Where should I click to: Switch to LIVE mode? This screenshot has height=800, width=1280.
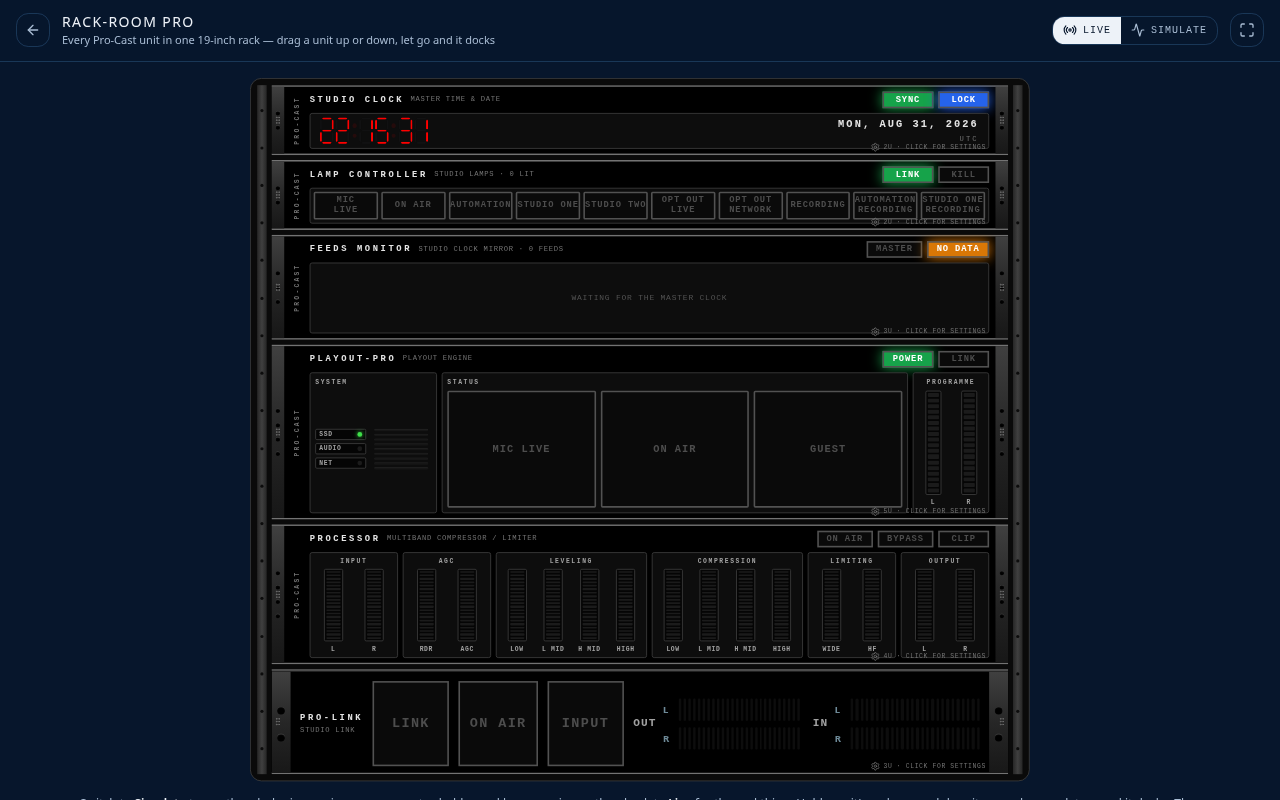click(x=1087, y=30)
